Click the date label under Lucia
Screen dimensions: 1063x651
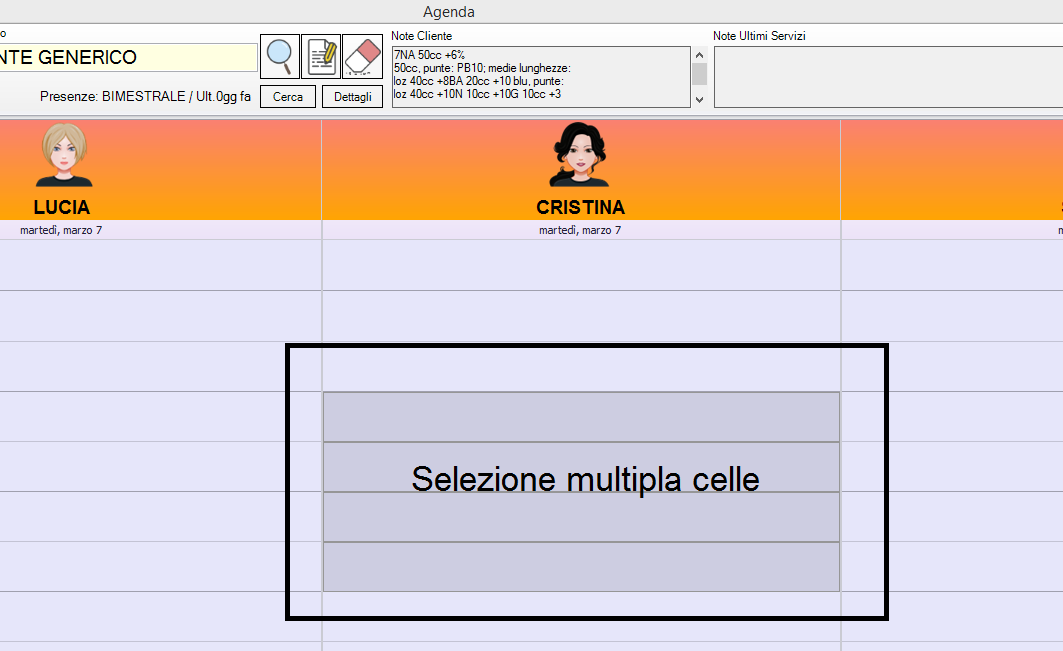tap(62, 230)
